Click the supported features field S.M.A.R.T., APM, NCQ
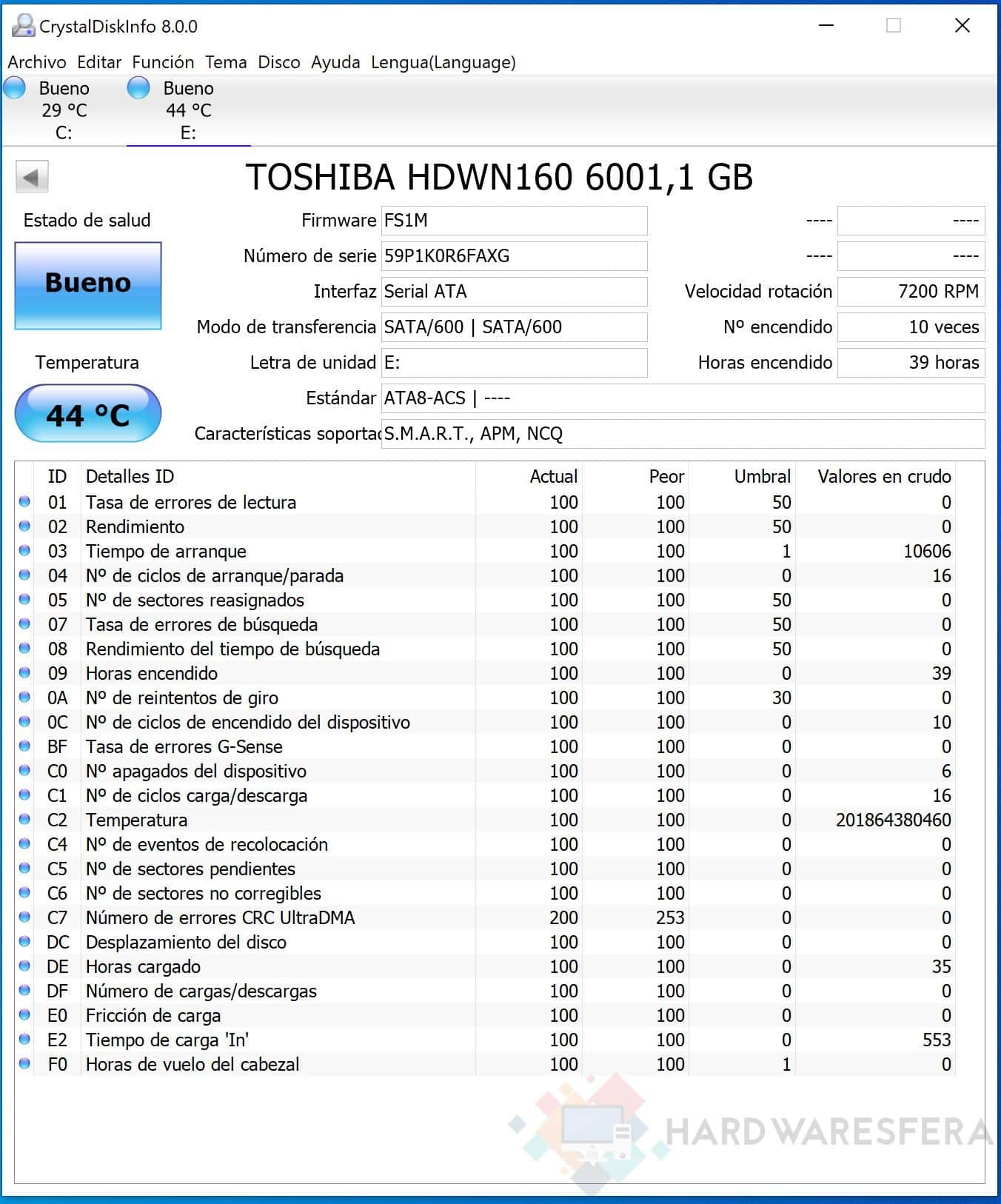Image resolution: width=1001 pixels, height=1204 pixels. pyautogui.click(x=683, y=434)
